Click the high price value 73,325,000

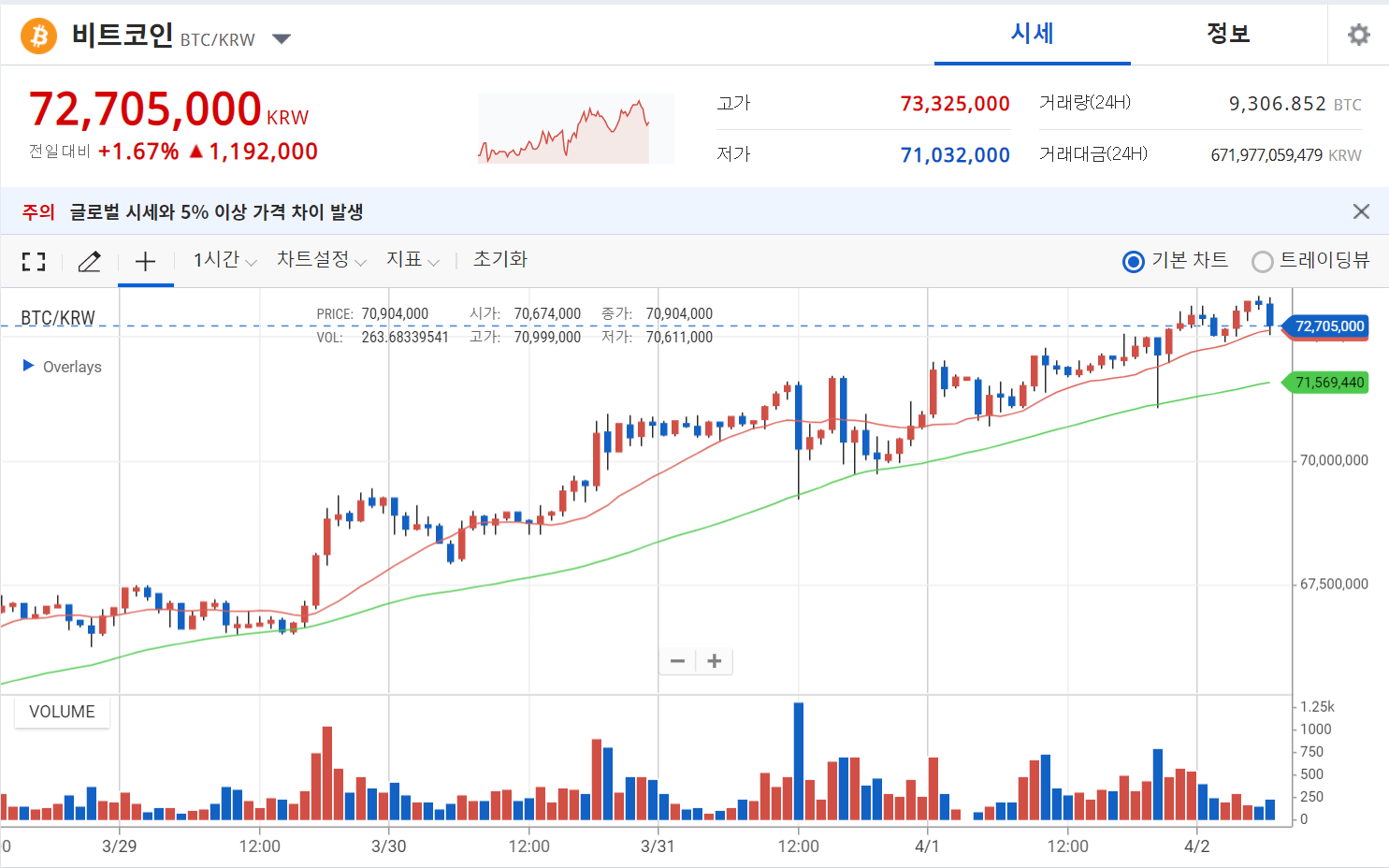pyautogui.click(x=955, y=104)
